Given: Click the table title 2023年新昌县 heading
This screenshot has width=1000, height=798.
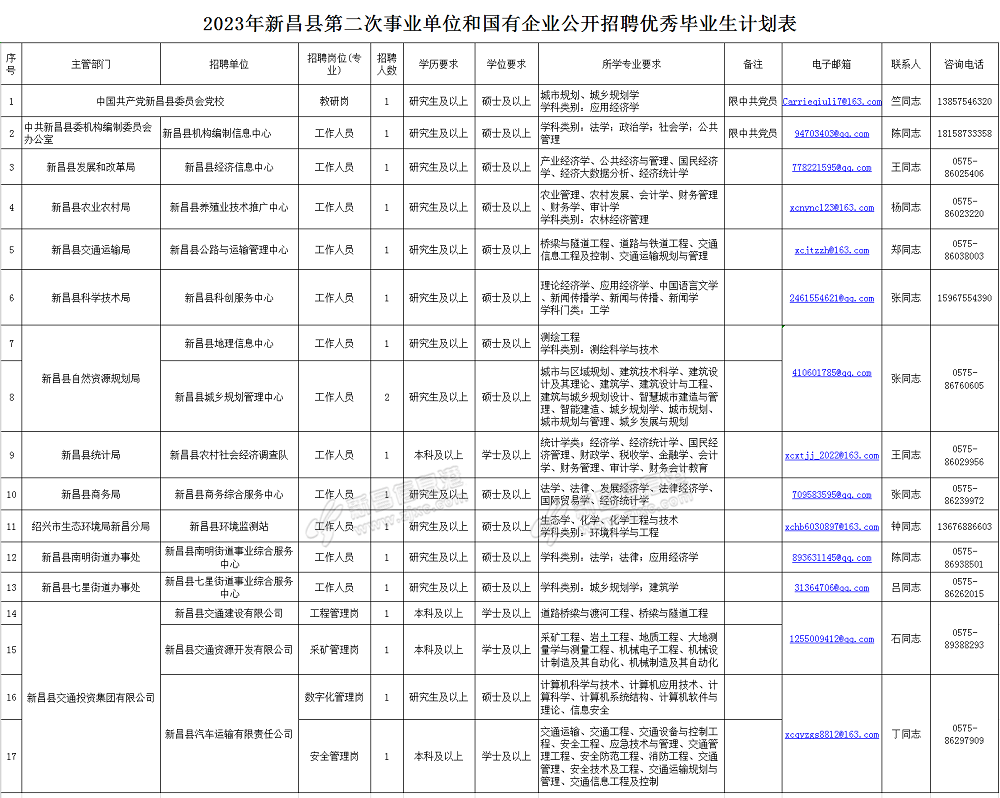Looking at the screenshot, I should [500, 22].
